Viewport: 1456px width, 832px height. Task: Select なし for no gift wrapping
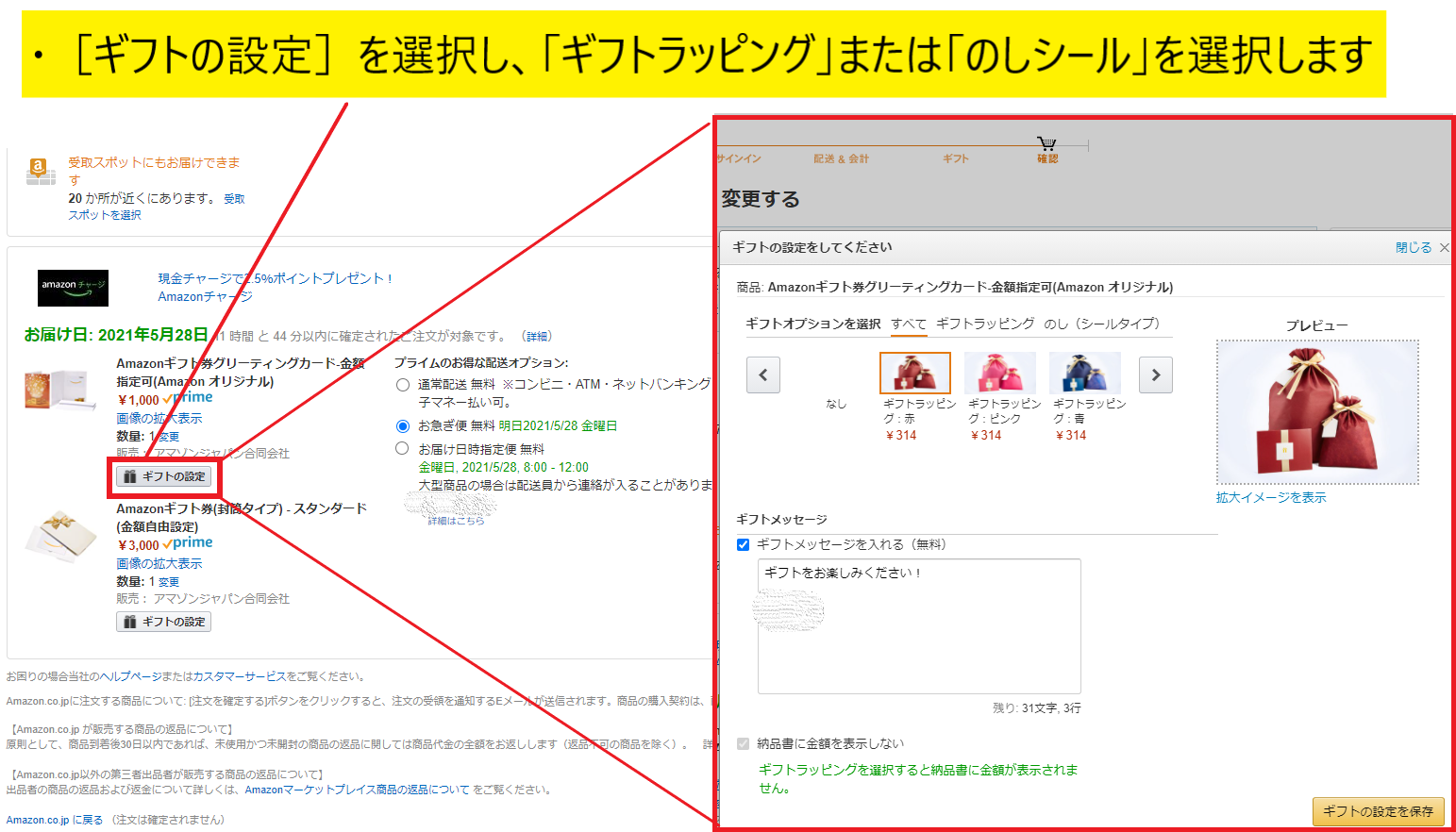(x=836, y=404)
